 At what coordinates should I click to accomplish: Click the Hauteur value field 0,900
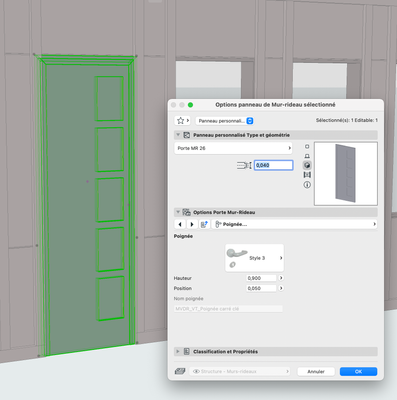tap(261, 278)
